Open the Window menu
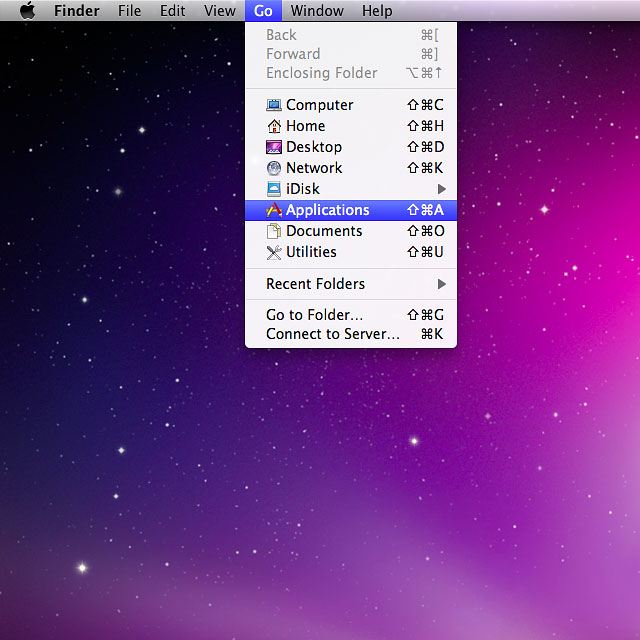The height and width of the screenshot is (640, 640). coord(317,11)
